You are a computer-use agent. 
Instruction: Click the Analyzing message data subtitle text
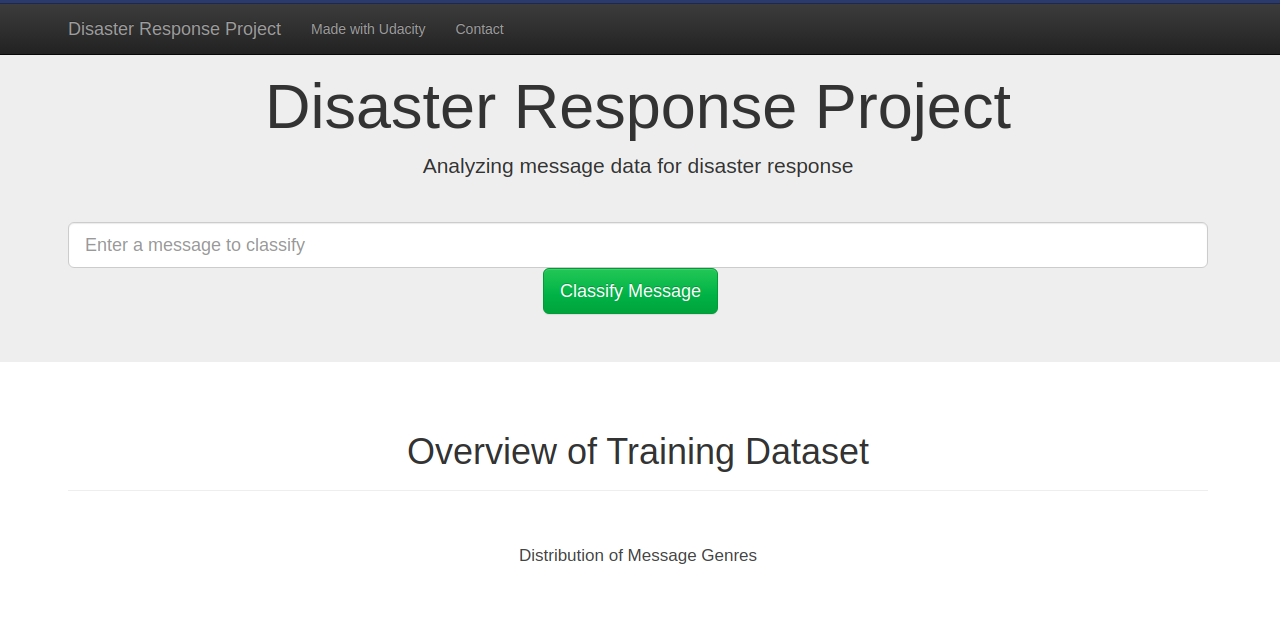(x=637, y=166)
